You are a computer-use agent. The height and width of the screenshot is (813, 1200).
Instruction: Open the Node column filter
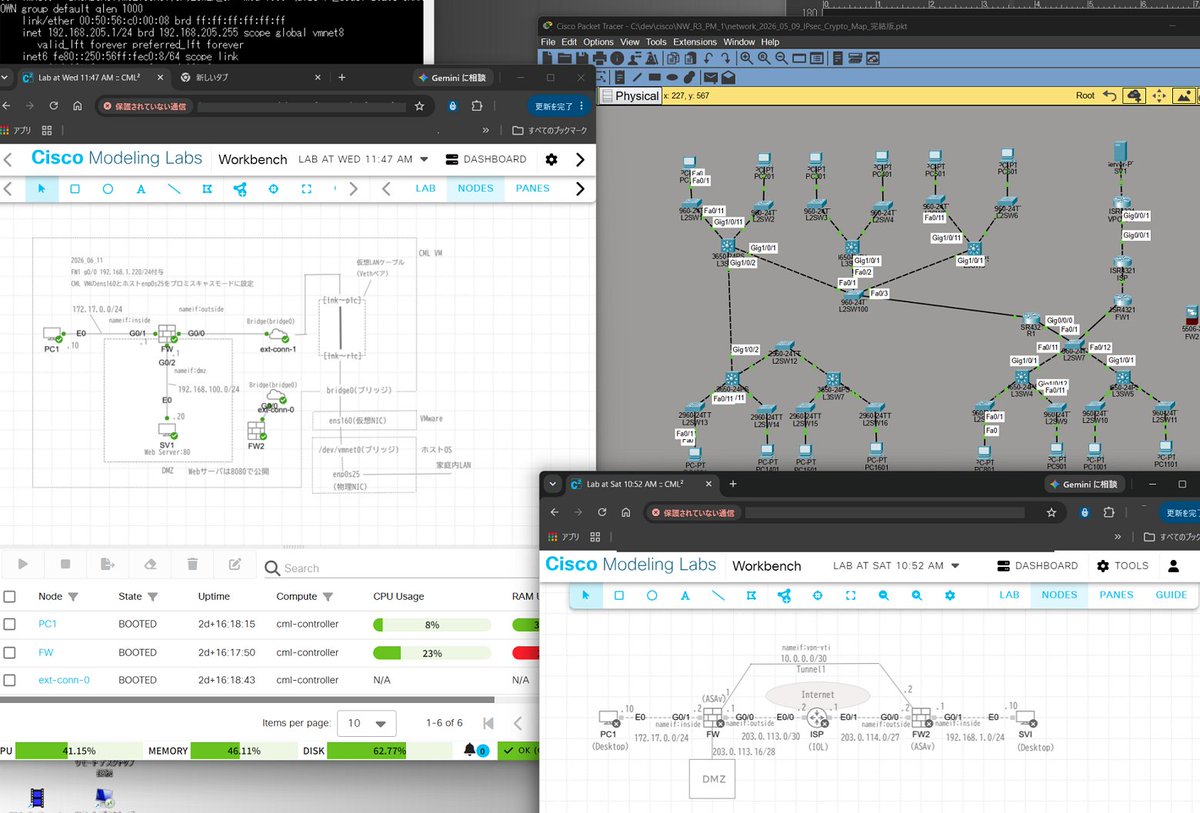pos(73,597)
